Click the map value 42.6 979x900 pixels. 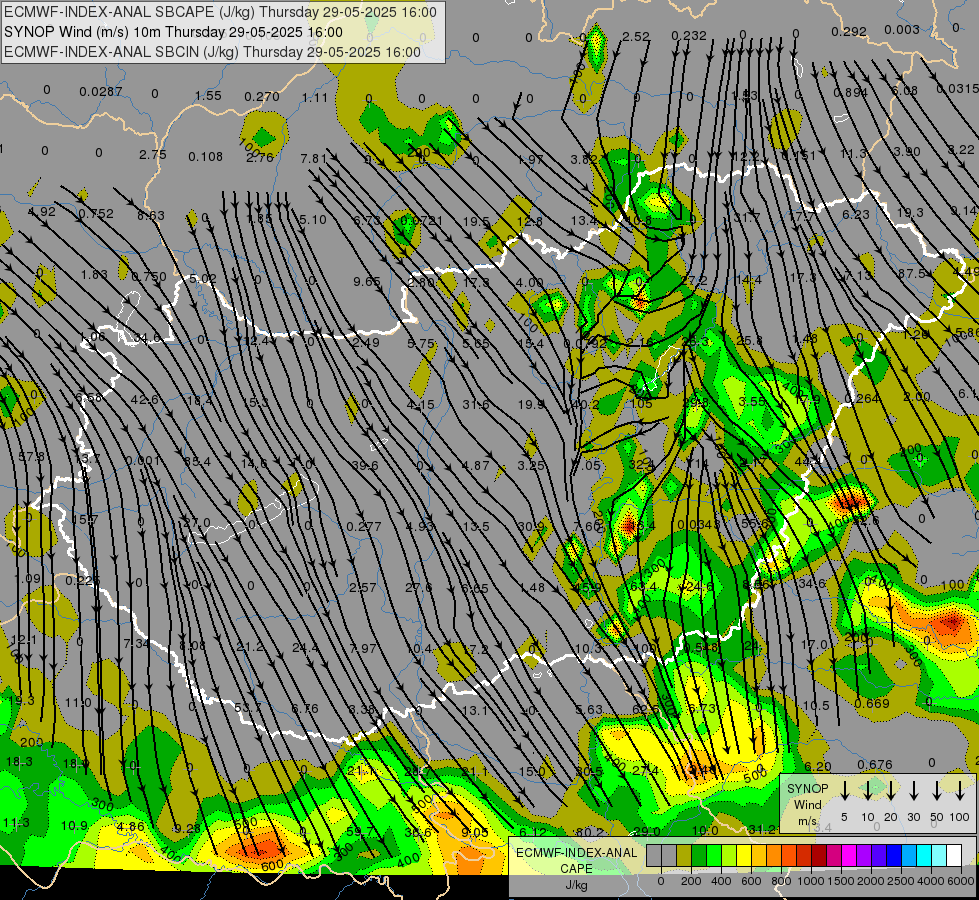[x=144, y=400]
